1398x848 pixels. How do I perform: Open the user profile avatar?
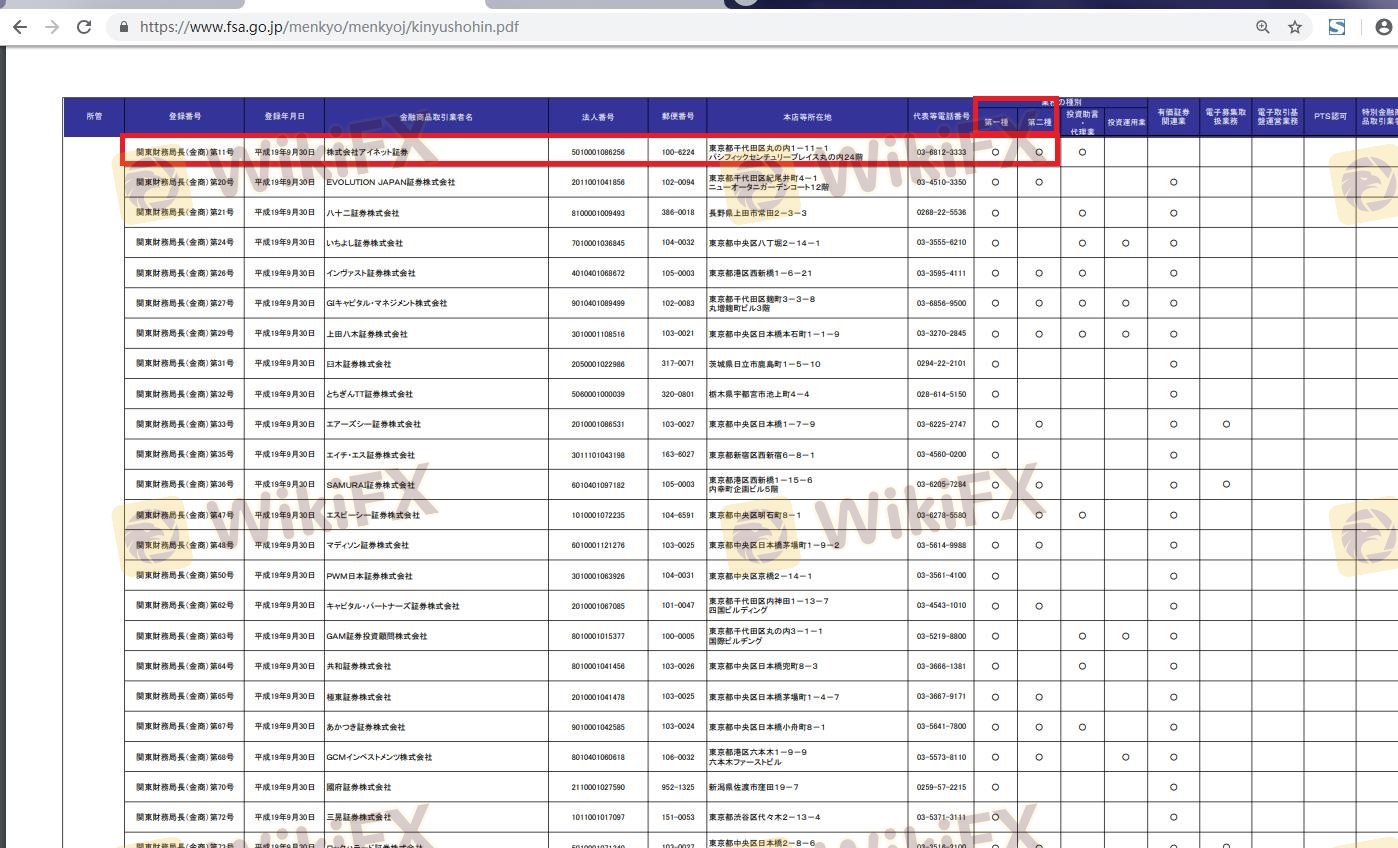pos(1384,28)
